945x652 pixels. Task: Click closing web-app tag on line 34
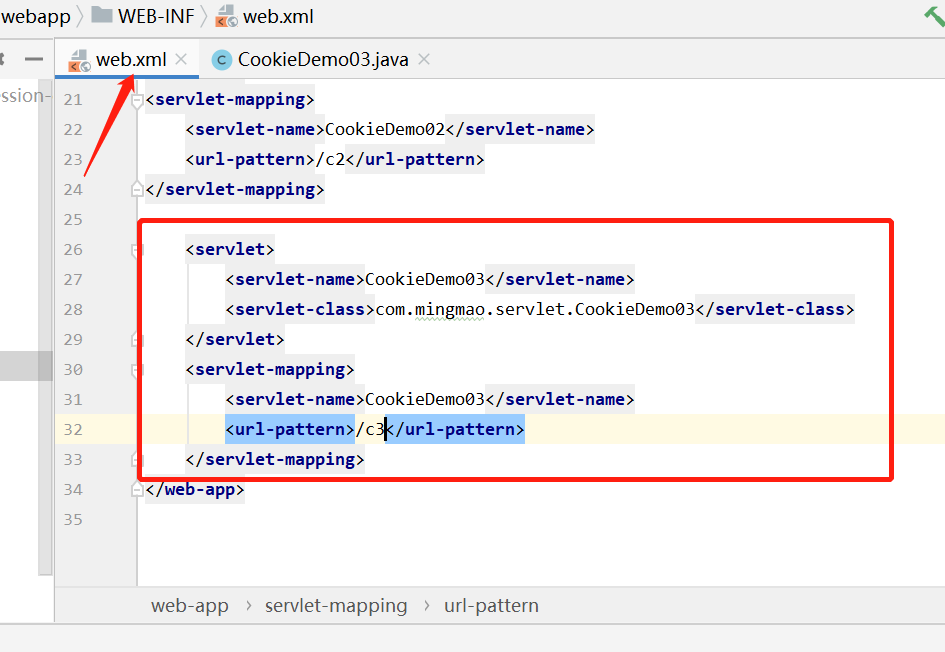point(195,489)
